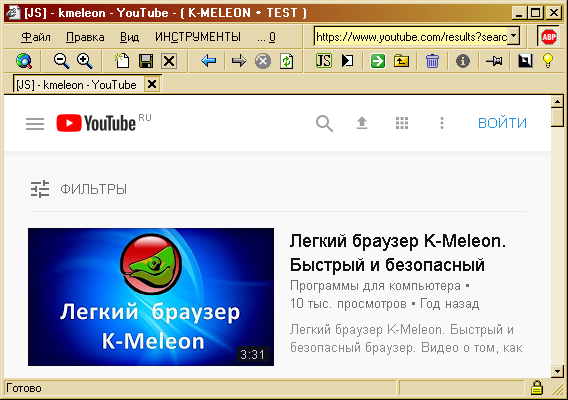The image size is (568, 400).
Task: Expand the URL bar dropdown arrow
Action: point(513,36)
